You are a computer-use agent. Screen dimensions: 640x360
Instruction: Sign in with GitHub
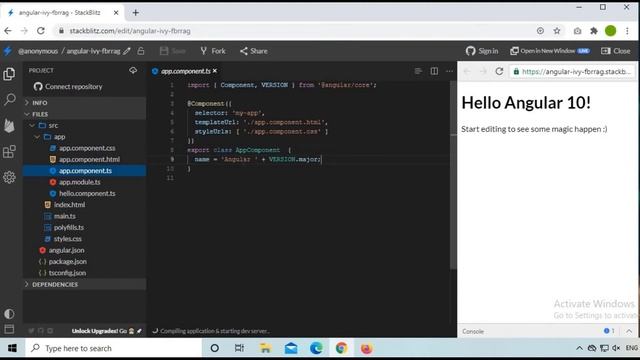point(482,51)
